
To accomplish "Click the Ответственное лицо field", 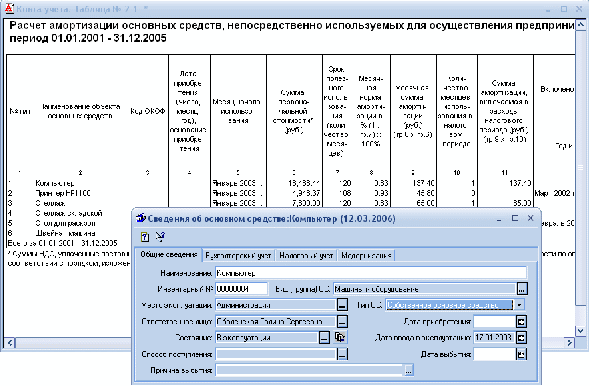I will (276, 322).
